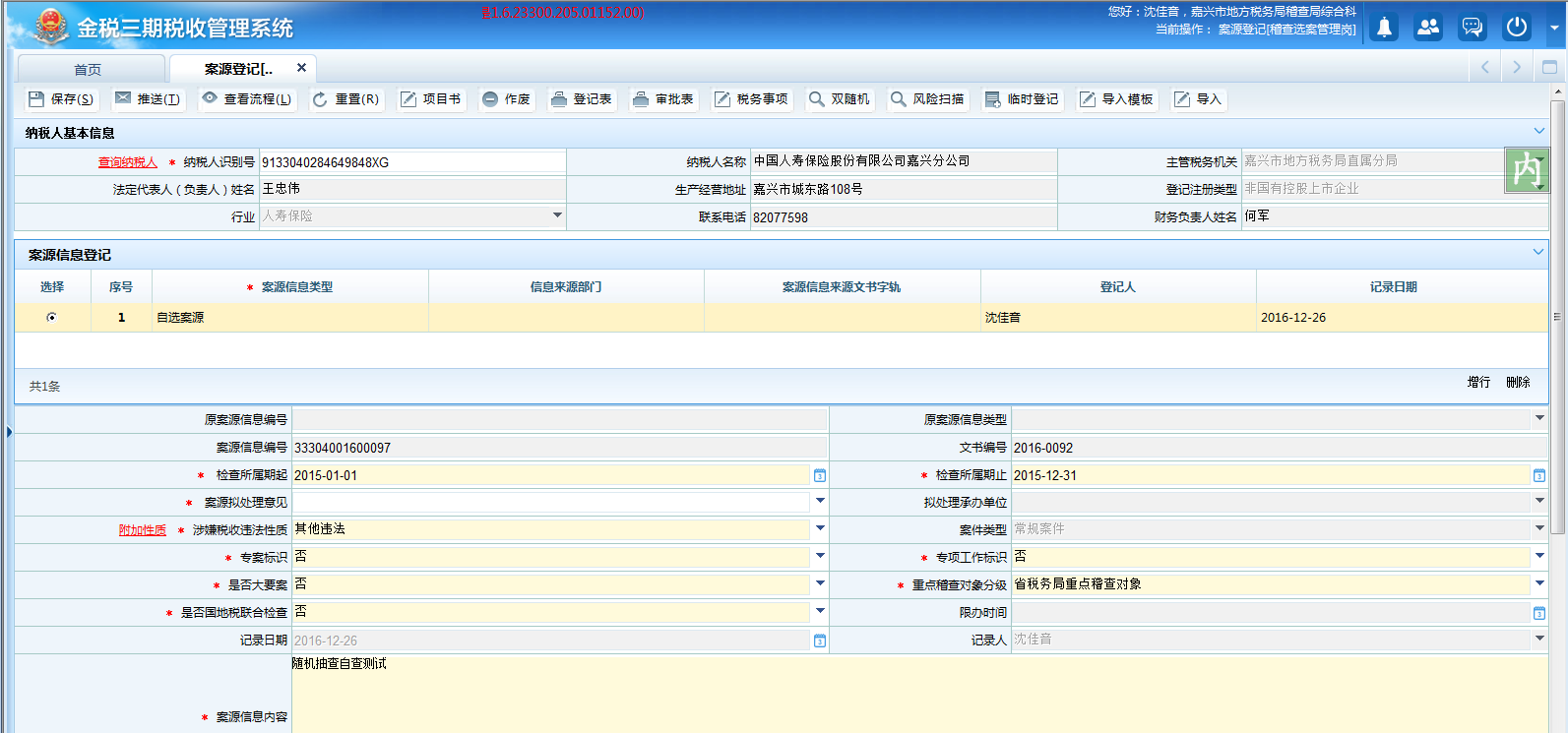The width and height of the screenshot is (1568, 733).
Task: Click the 自选案源 table cell
Action: pos(290,318)
